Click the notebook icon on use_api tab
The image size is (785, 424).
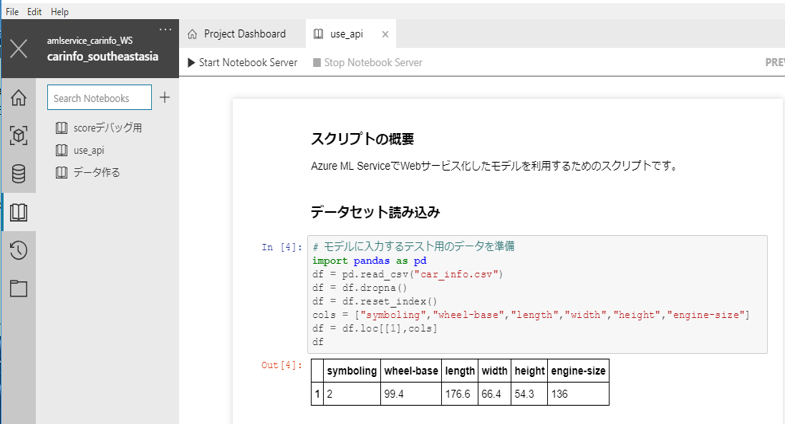coord(318,34)
